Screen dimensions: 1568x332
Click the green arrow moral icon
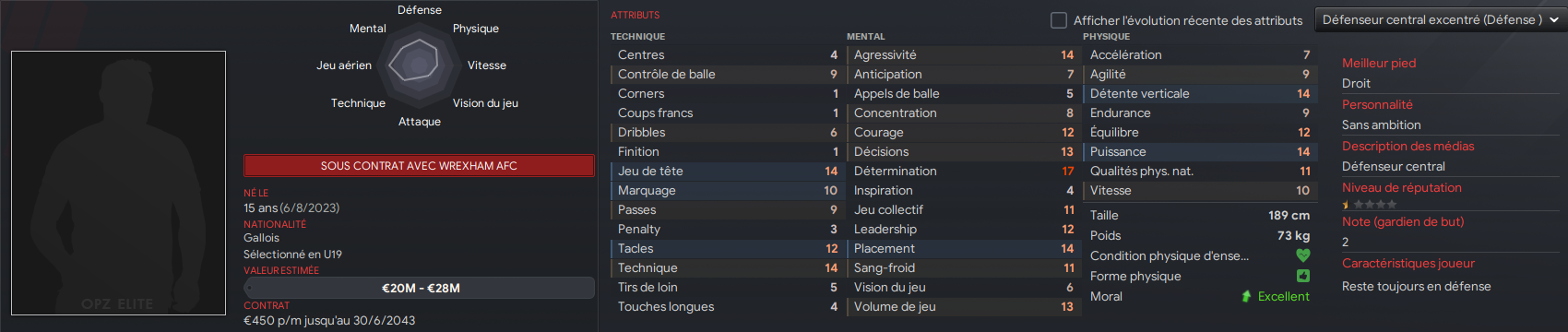click(1246, 296)
